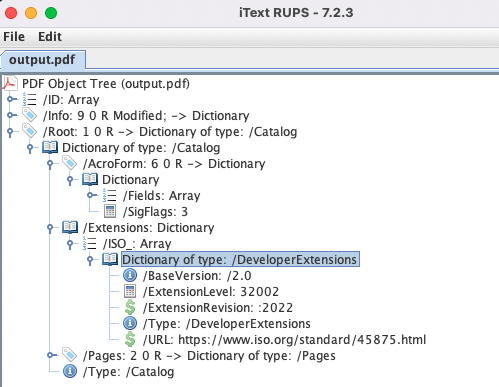Select the '/SigFlags: 3' row
499x387 pixels.
pos(155,212)
